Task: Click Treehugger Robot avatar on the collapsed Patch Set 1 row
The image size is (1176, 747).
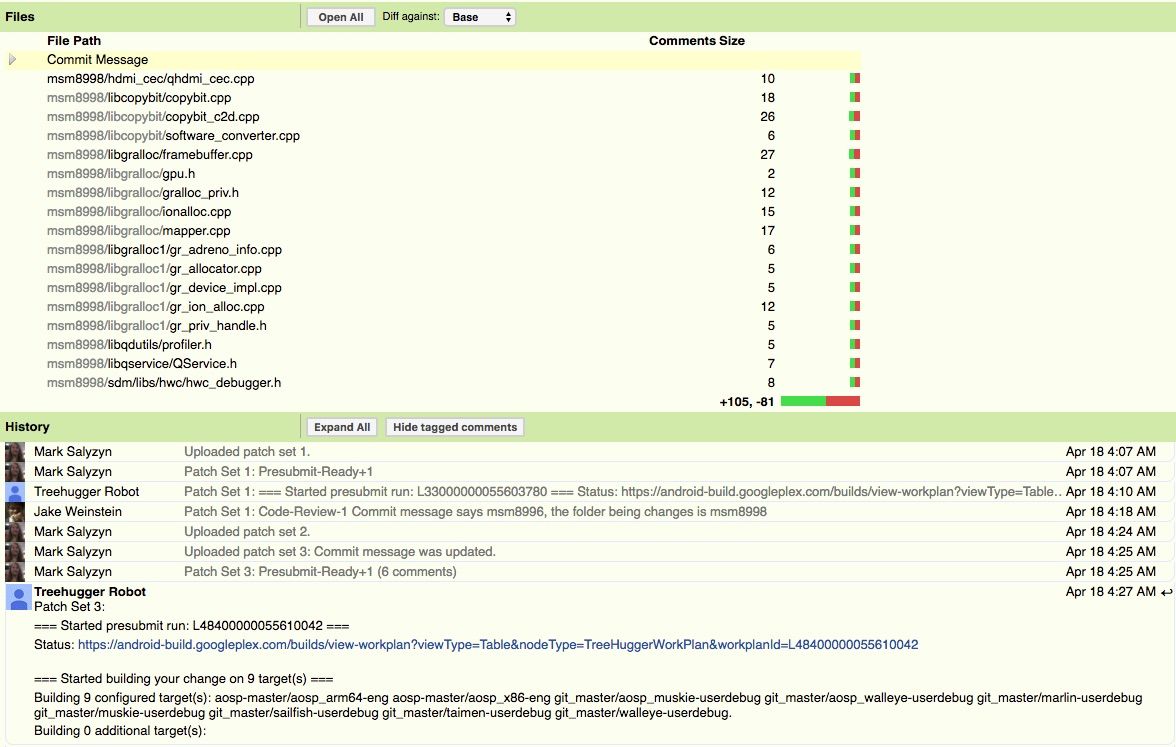Action: pyautogui.click(x=15, y=492)
